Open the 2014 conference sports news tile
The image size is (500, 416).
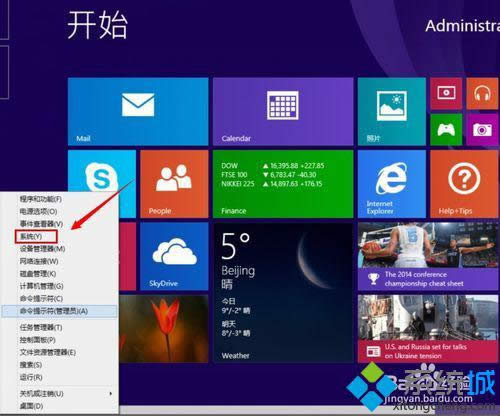click(x=428, y=256)
